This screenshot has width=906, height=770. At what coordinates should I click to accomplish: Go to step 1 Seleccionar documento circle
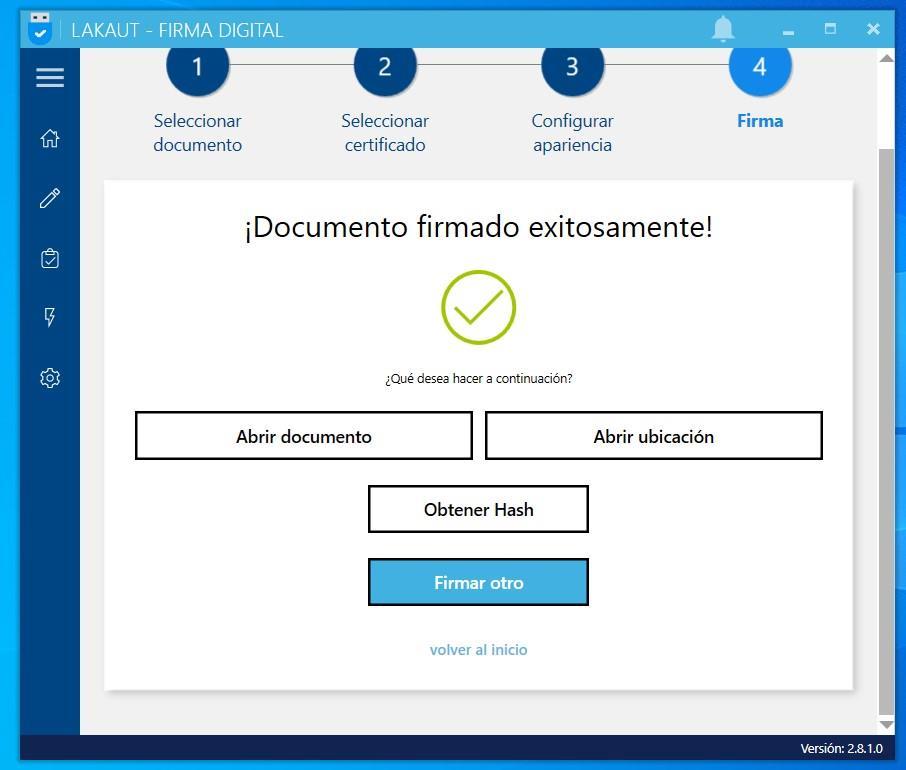pos(198,66)
